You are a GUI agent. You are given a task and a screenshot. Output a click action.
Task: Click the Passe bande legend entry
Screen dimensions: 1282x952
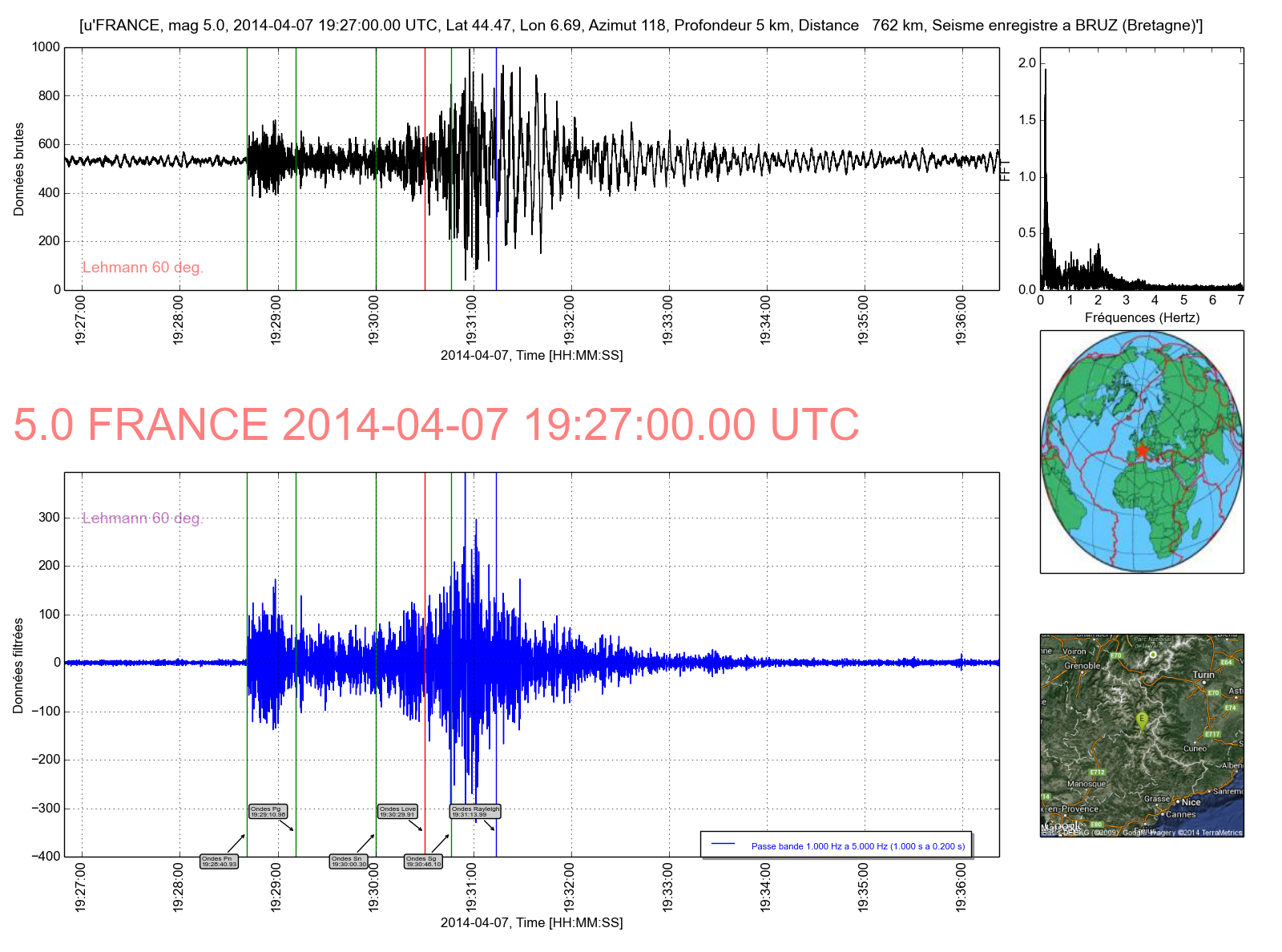tap(857, 846)
